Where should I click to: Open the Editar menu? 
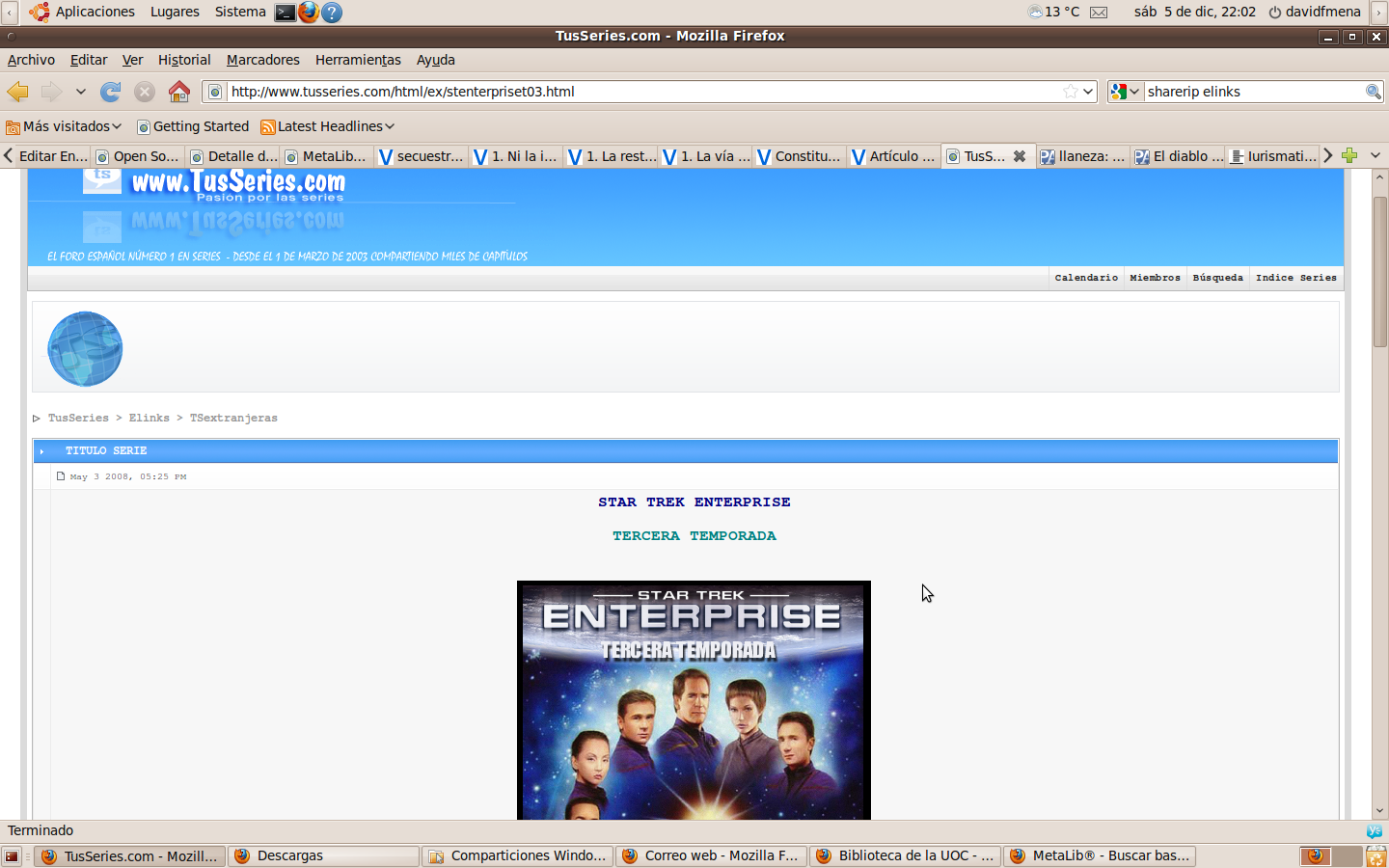[x=89, y=60]
